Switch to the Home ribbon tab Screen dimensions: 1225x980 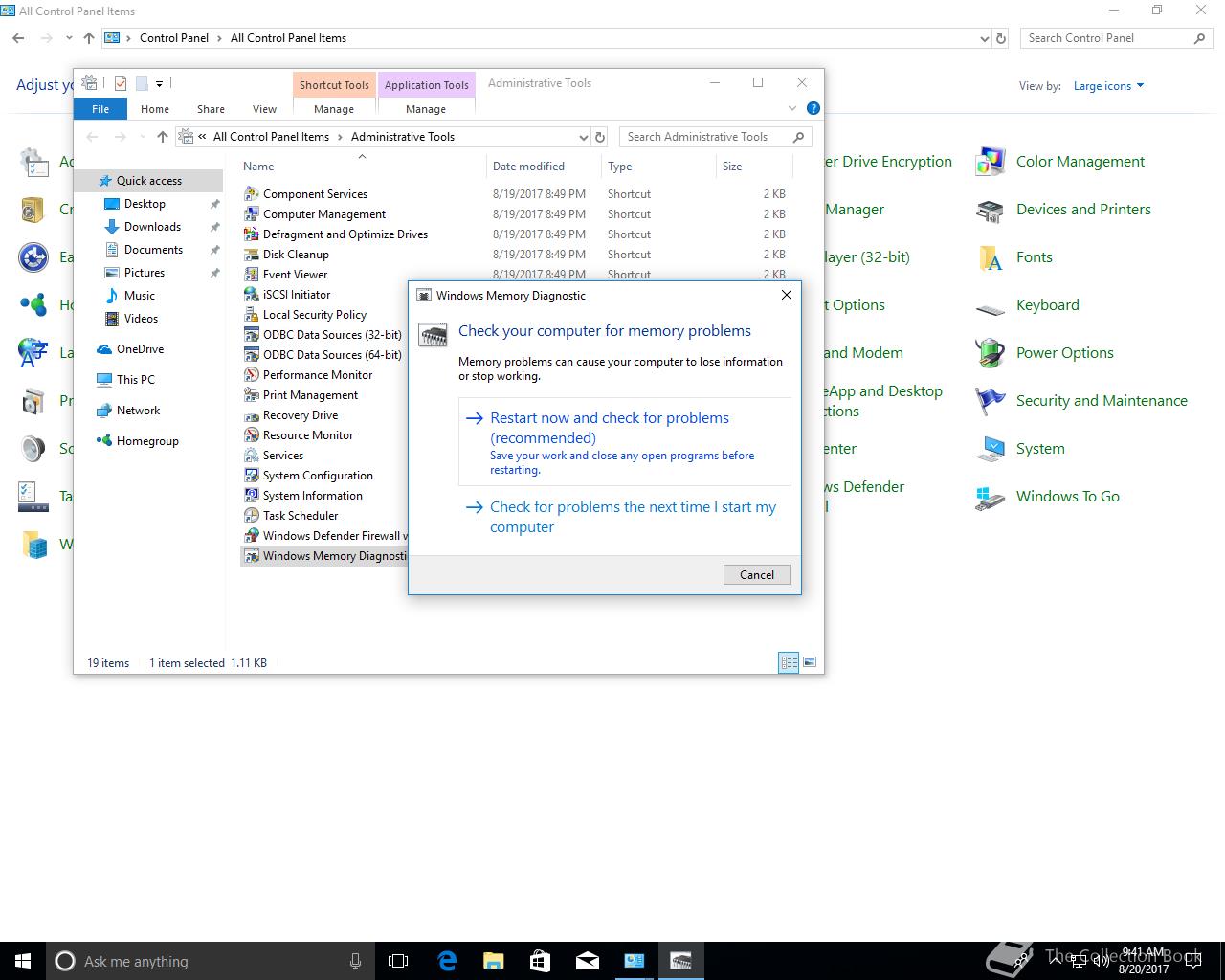tap(155, 109)
